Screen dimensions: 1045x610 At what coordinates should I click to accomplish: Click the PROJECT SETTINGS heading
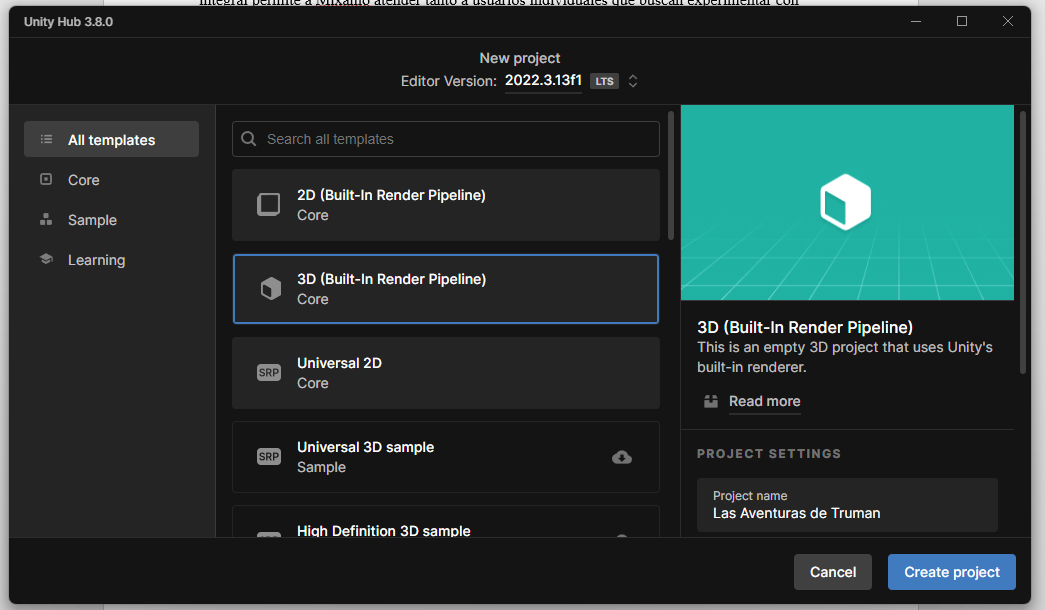coord(768,453)
